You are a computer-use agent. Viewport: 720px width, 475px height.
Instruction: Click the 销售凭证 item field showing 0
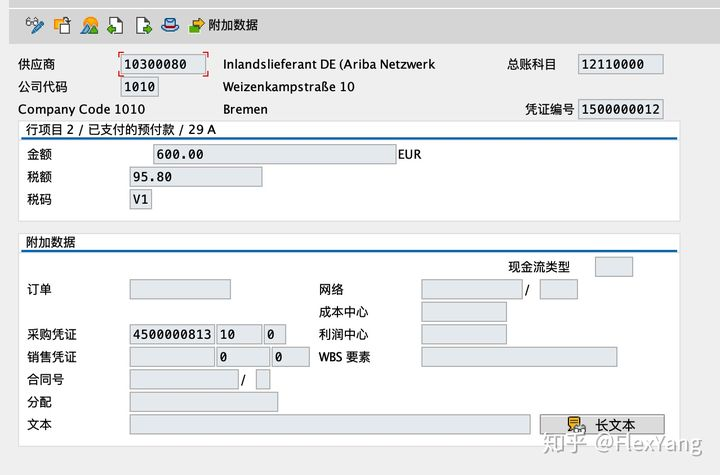pyautogui.click(x=243, y=357)
